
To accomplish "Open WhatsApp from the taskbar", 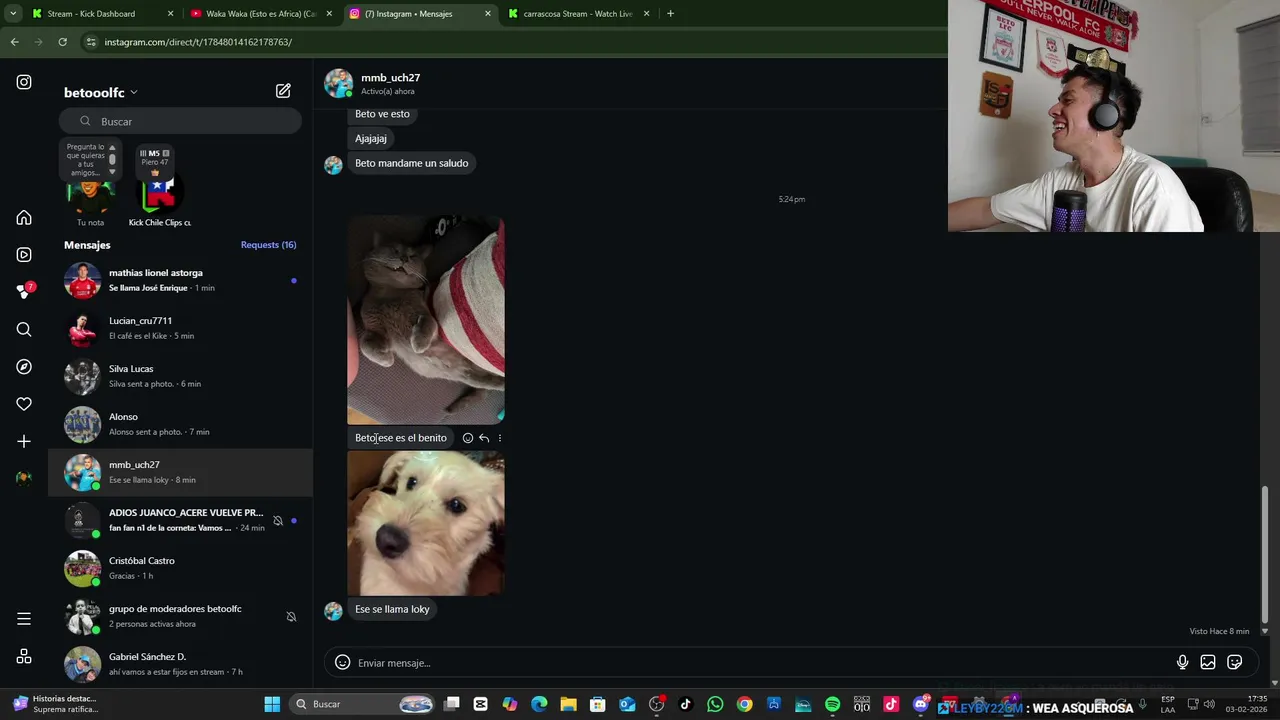I will (x=715, y=704).
